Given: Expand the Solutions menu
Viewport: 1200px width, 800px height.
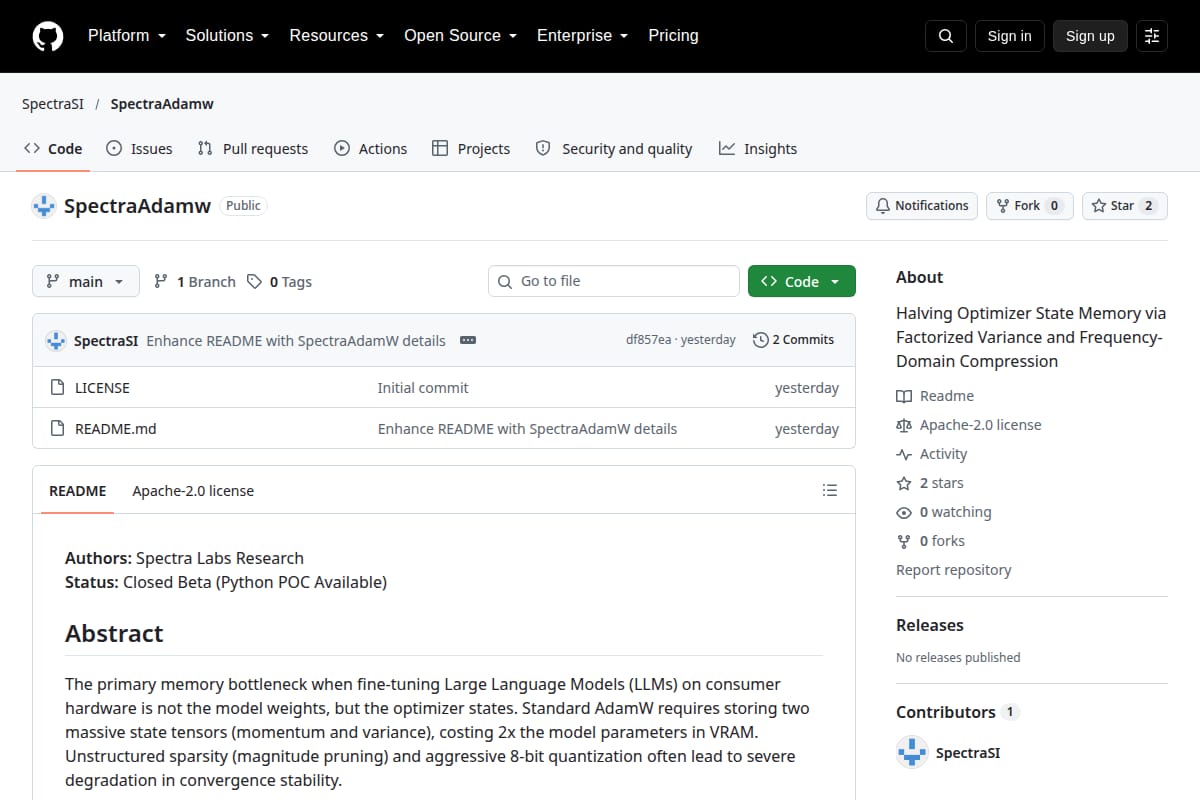Looking at the screenshot, I should click(227, 36).
